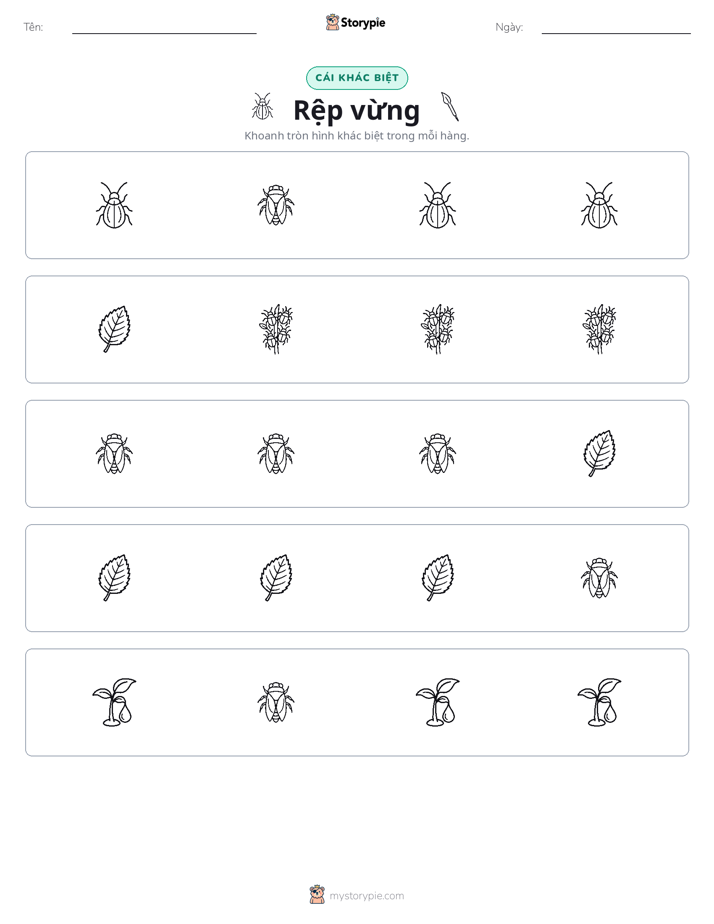Click the shield bug in row one
The height and width of the screenshot is (924, 714).
pos(276,205)
